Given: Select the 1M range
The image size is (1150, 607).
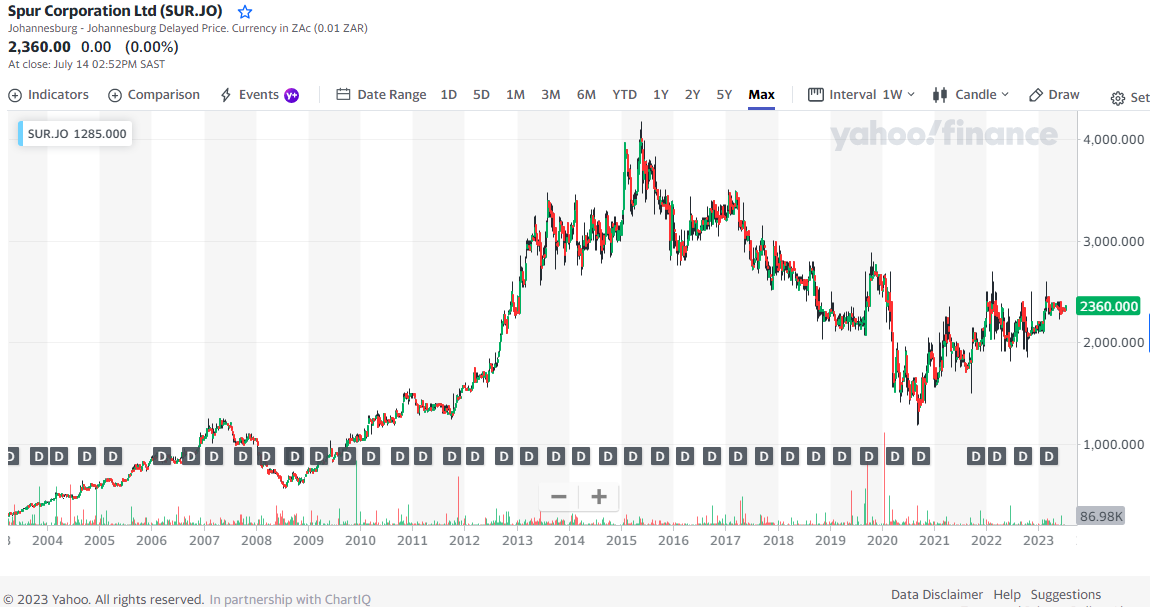Looking at the screenshot, I should (x=516, y=95).
